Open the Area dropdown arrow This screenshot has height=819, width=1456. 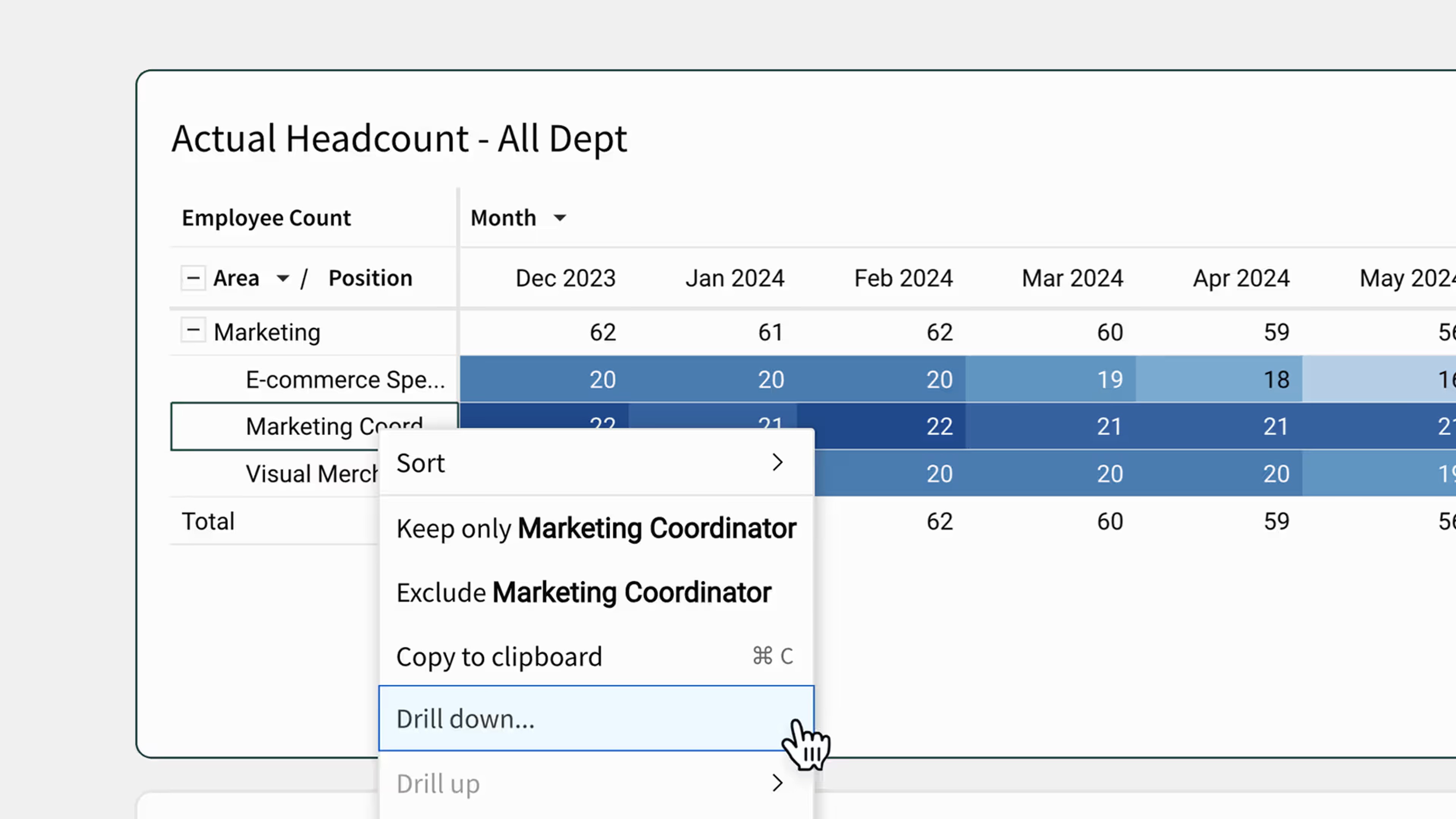[282, 278]
